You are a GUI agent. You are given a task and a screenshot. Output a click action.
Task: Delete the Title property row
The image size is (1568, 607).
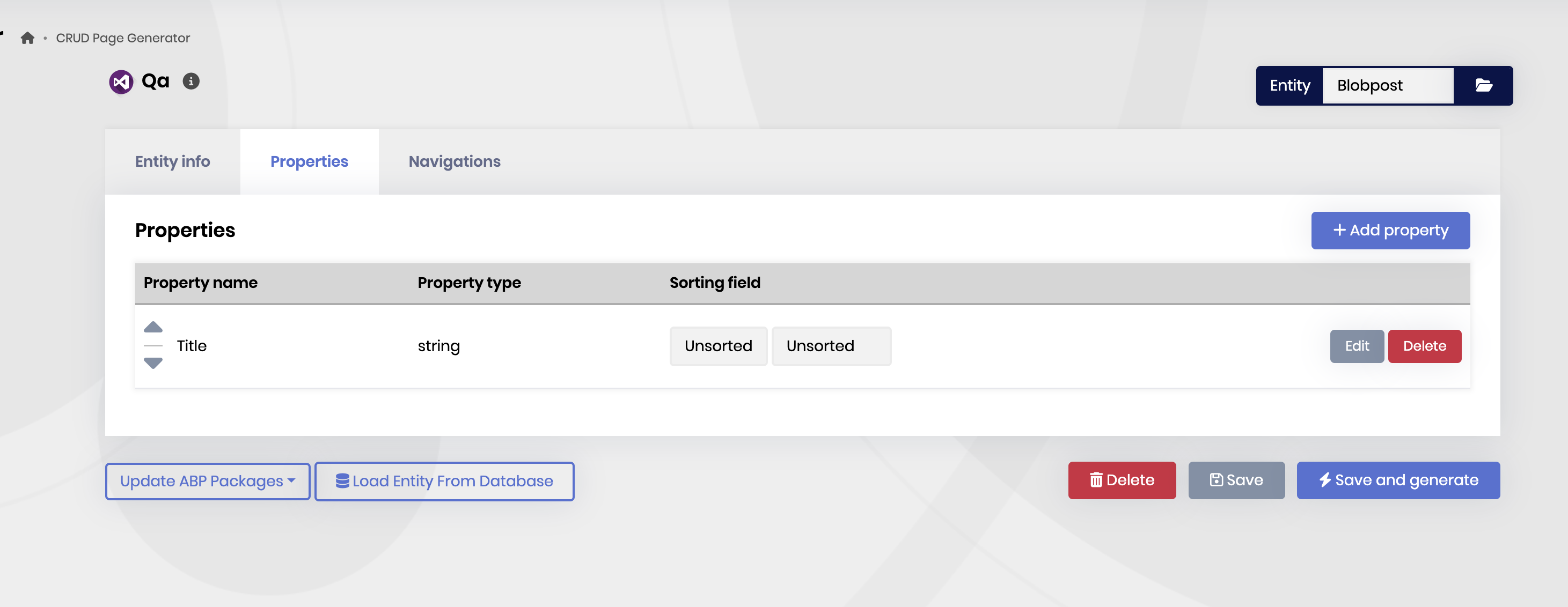point(1424,346)
